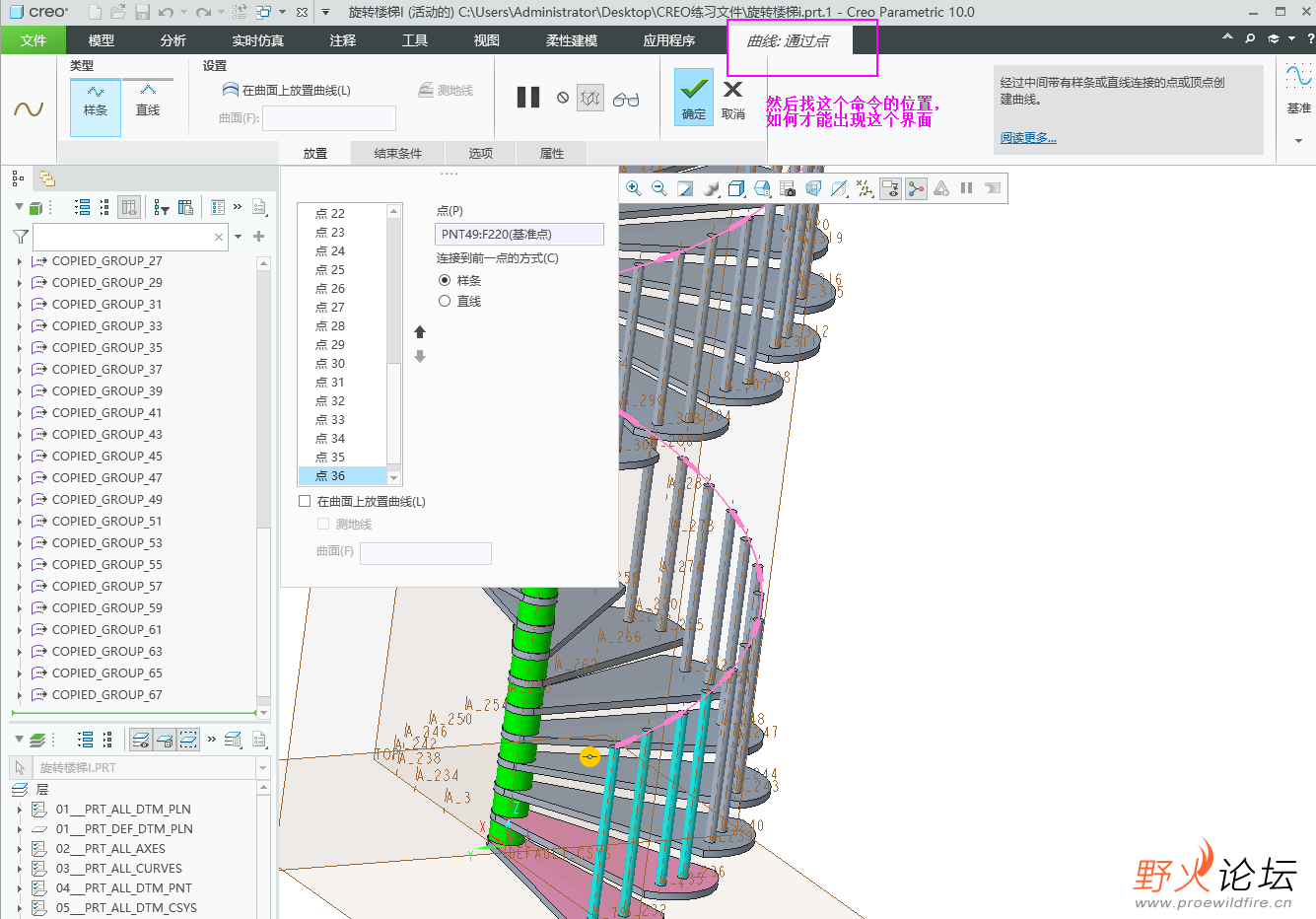This screenshot has width=1316, height=919.
Task: Open the 属性 panel tab
Action: [x=552, y=153]
